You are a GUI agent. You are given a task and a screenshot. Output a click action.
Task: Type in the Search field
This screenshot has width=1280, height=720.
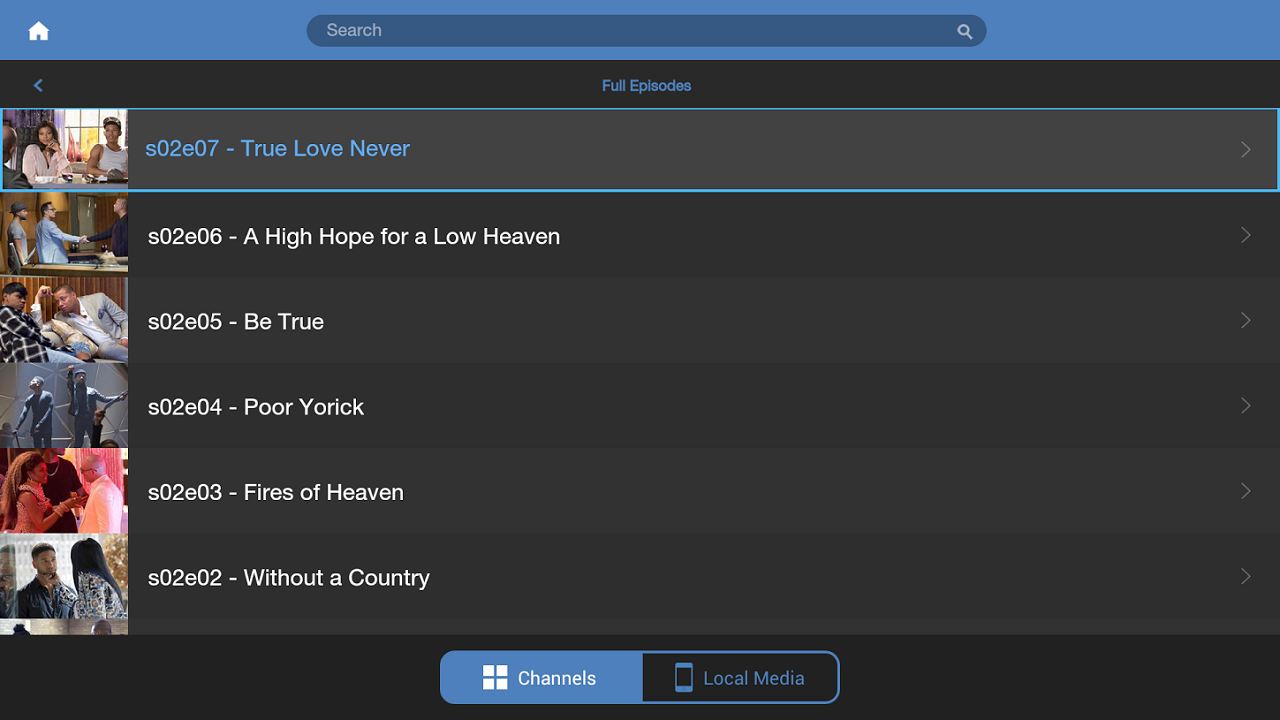coord(630,31)
